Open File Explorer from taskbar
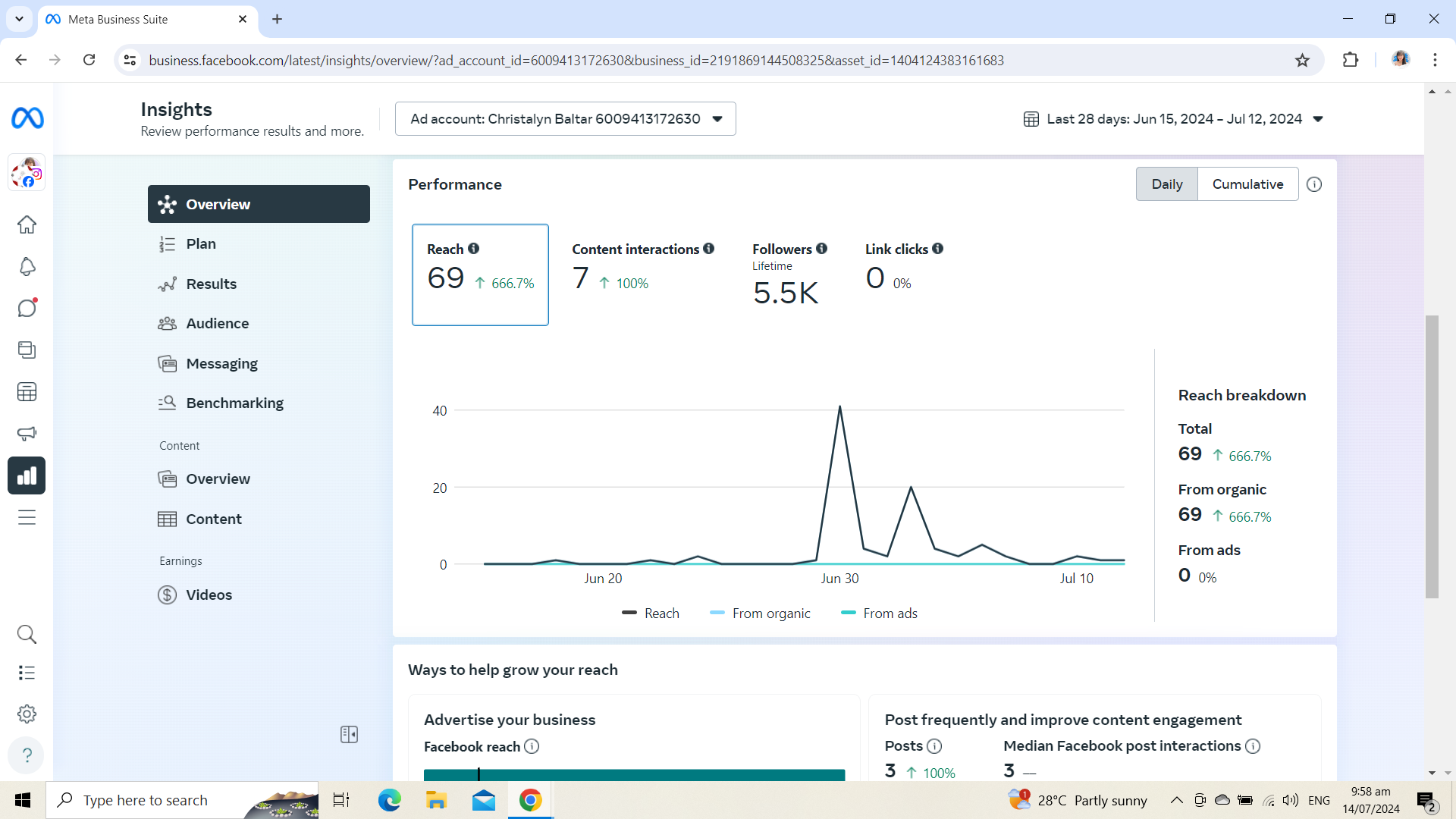This screenshot has height=819, width=1456. (436, 800)
